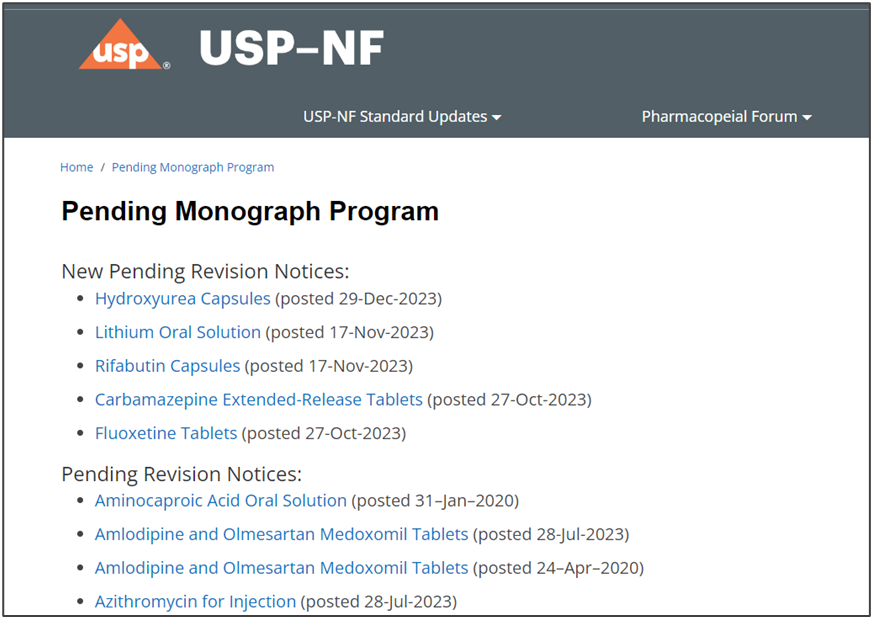Click the Pending Monograph Program page heading

(250, 212)
